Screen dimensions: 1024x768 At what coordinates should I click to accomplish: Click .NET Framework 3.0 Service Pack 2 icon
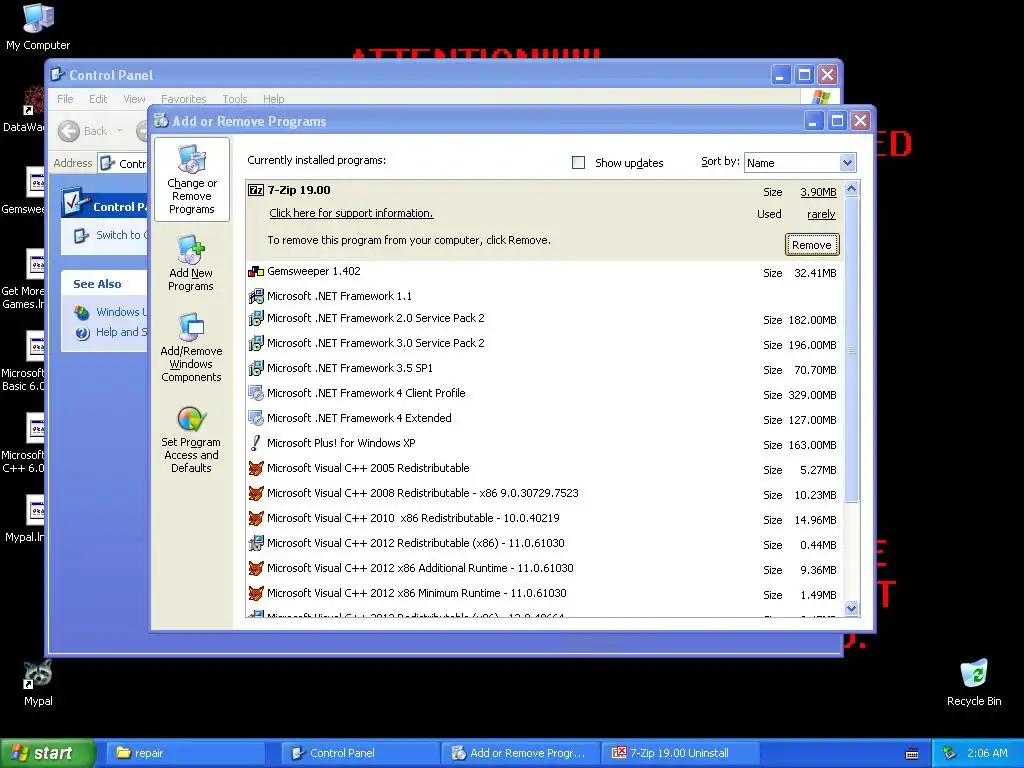[x=256, y=343]
